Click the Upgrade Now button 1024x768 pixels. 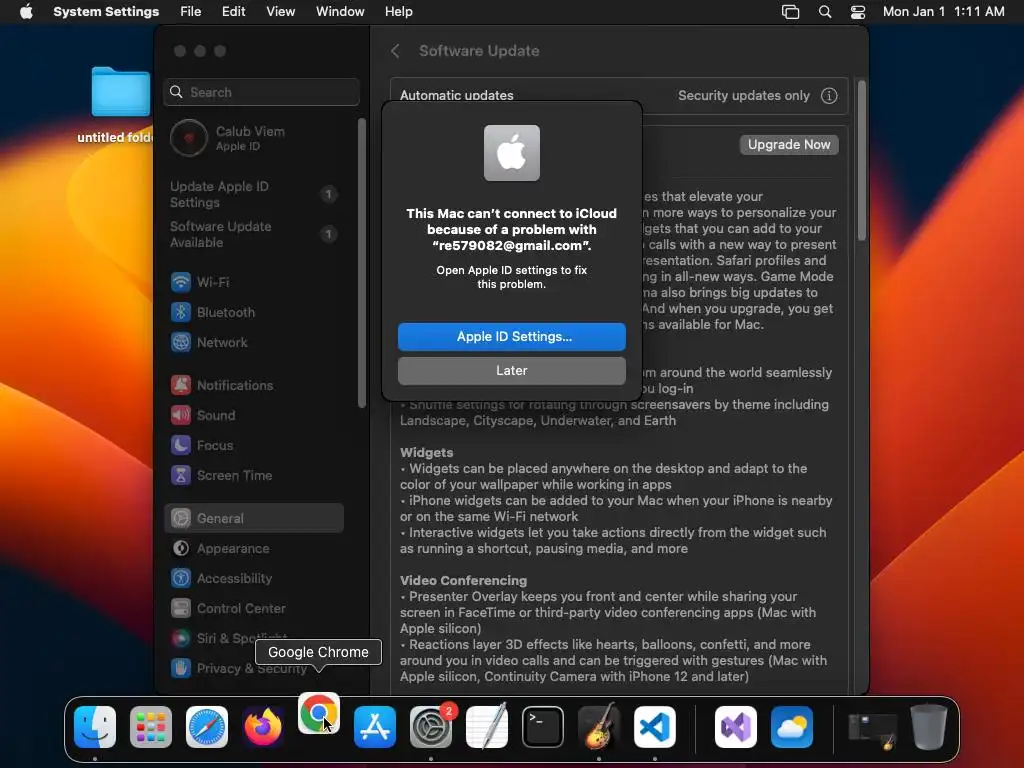point(789,145)
